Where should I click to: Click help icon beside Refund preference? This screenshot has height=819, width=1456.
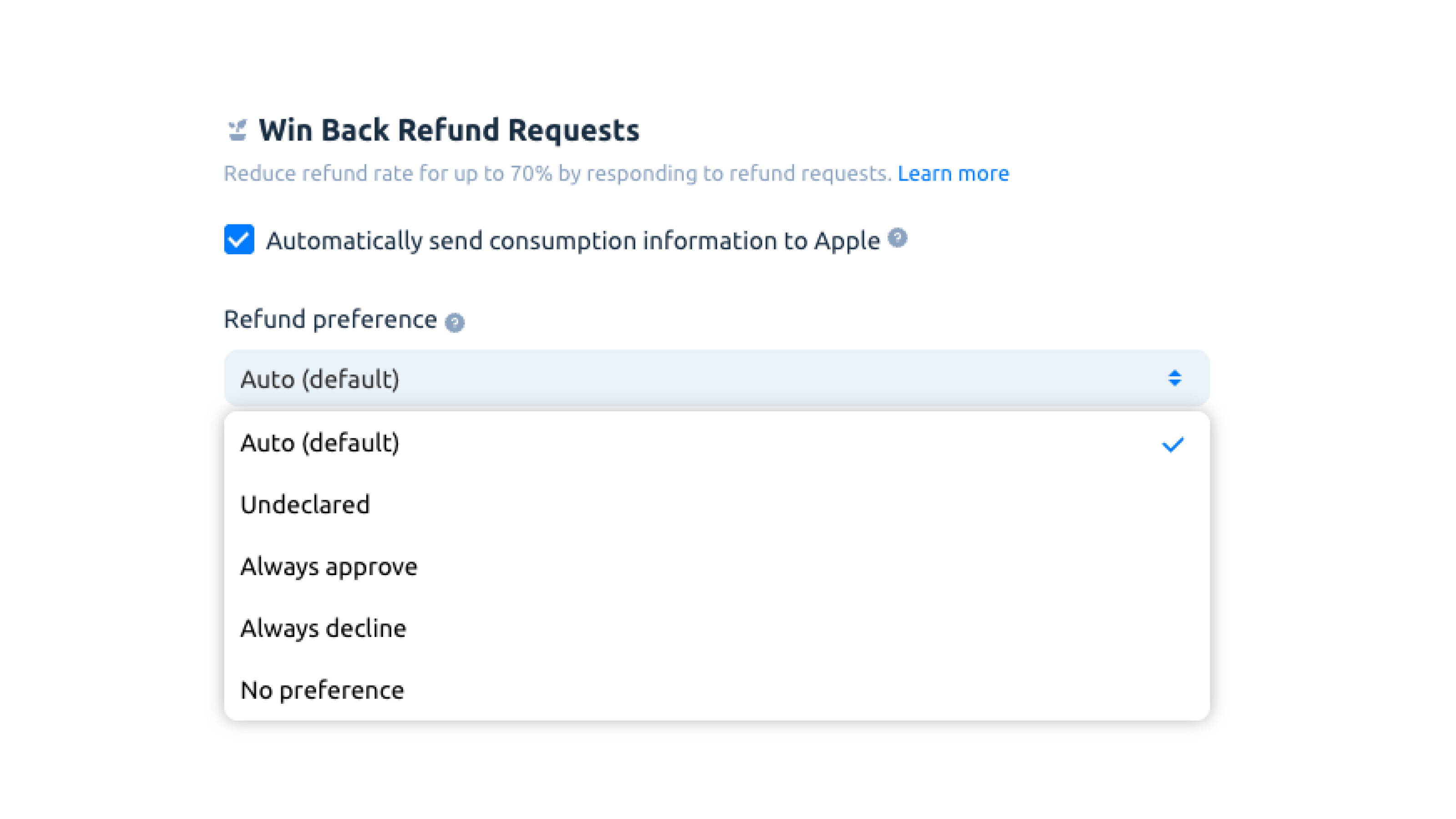click(455, 323)
